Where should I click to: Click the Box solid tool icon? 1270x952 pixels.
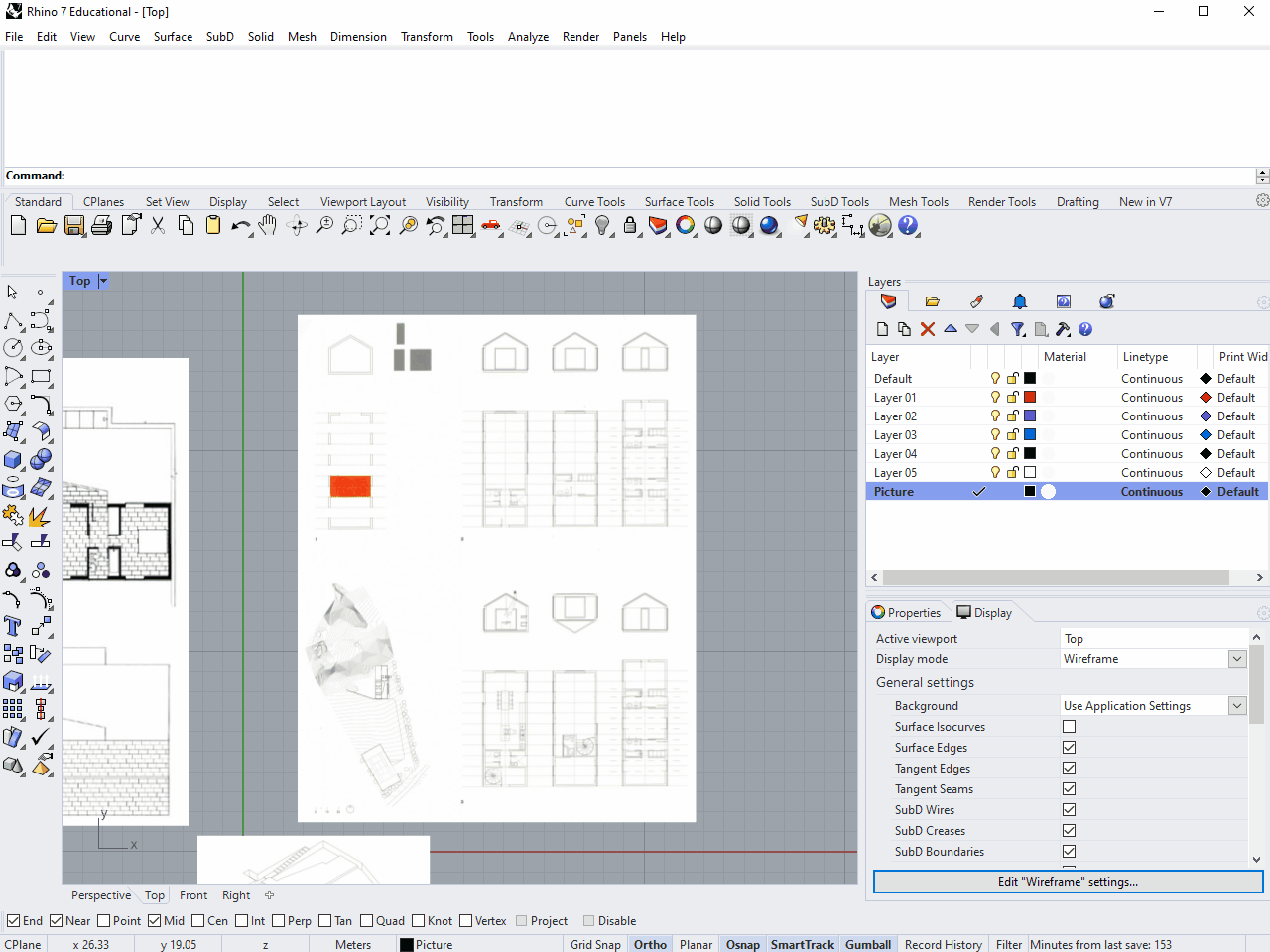point(13,459)
